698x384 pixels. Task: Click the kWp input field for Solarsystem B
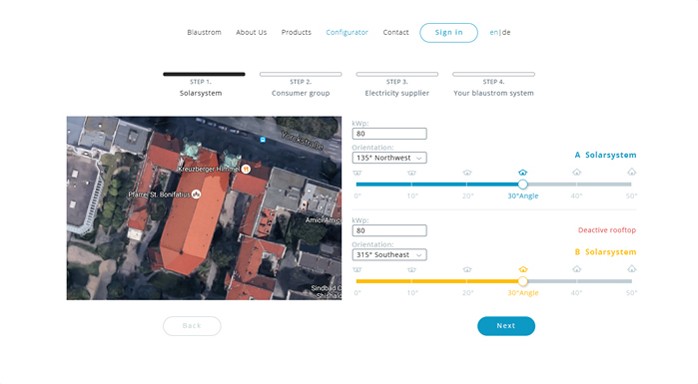tap(389, 230)
